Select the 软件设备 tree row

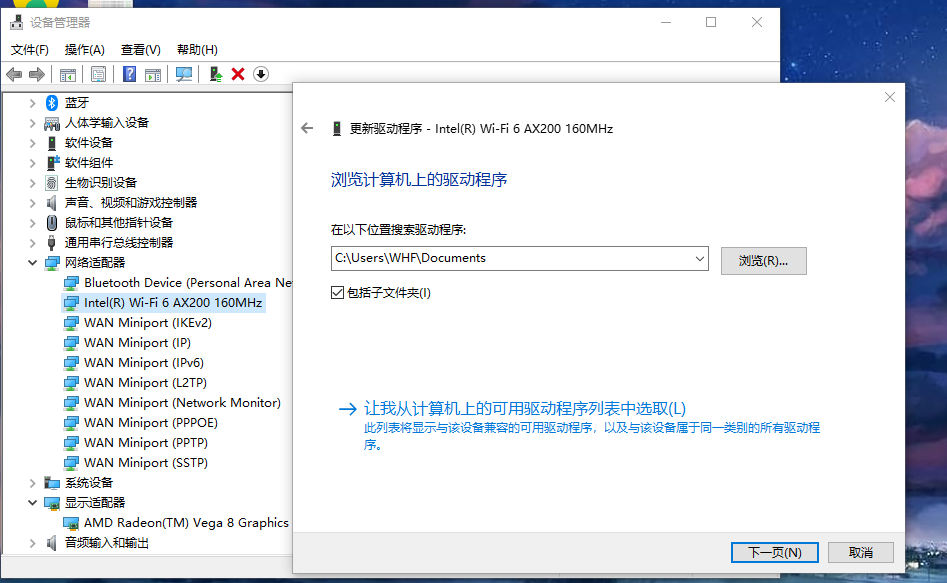pyautogui.click(x=89, y=143)
